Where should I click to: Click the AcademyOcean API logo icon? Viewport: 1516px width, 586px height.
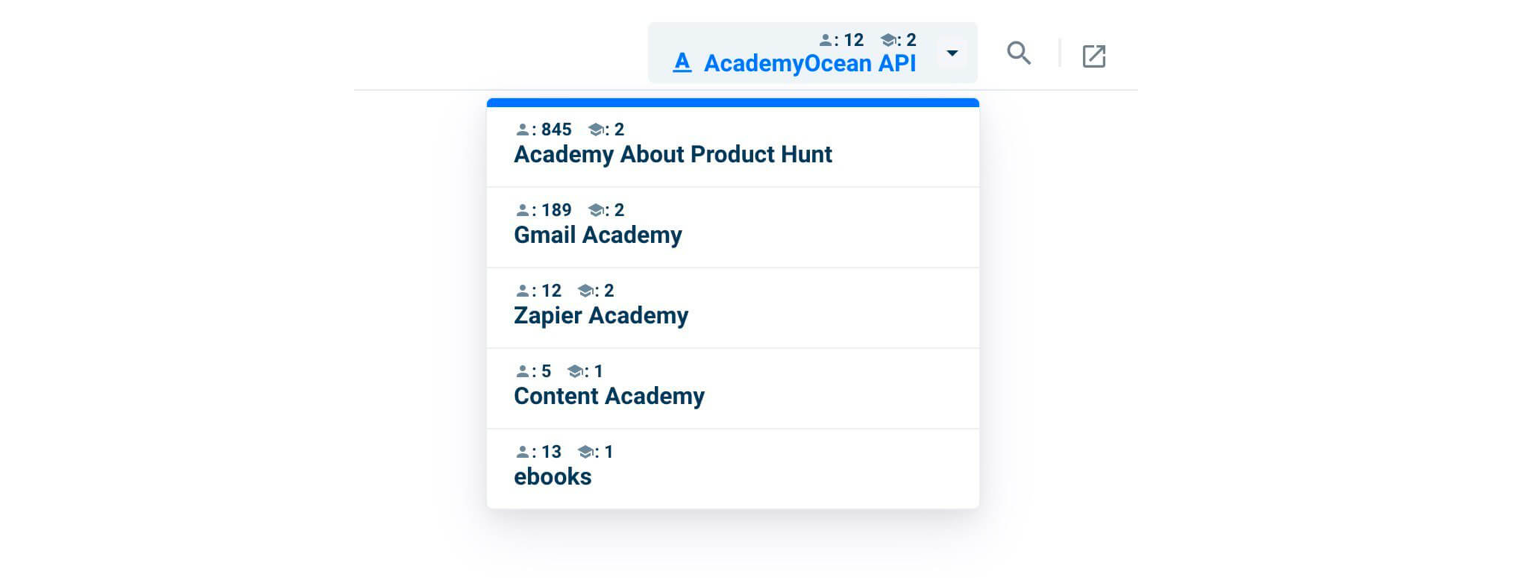point(682,63)
